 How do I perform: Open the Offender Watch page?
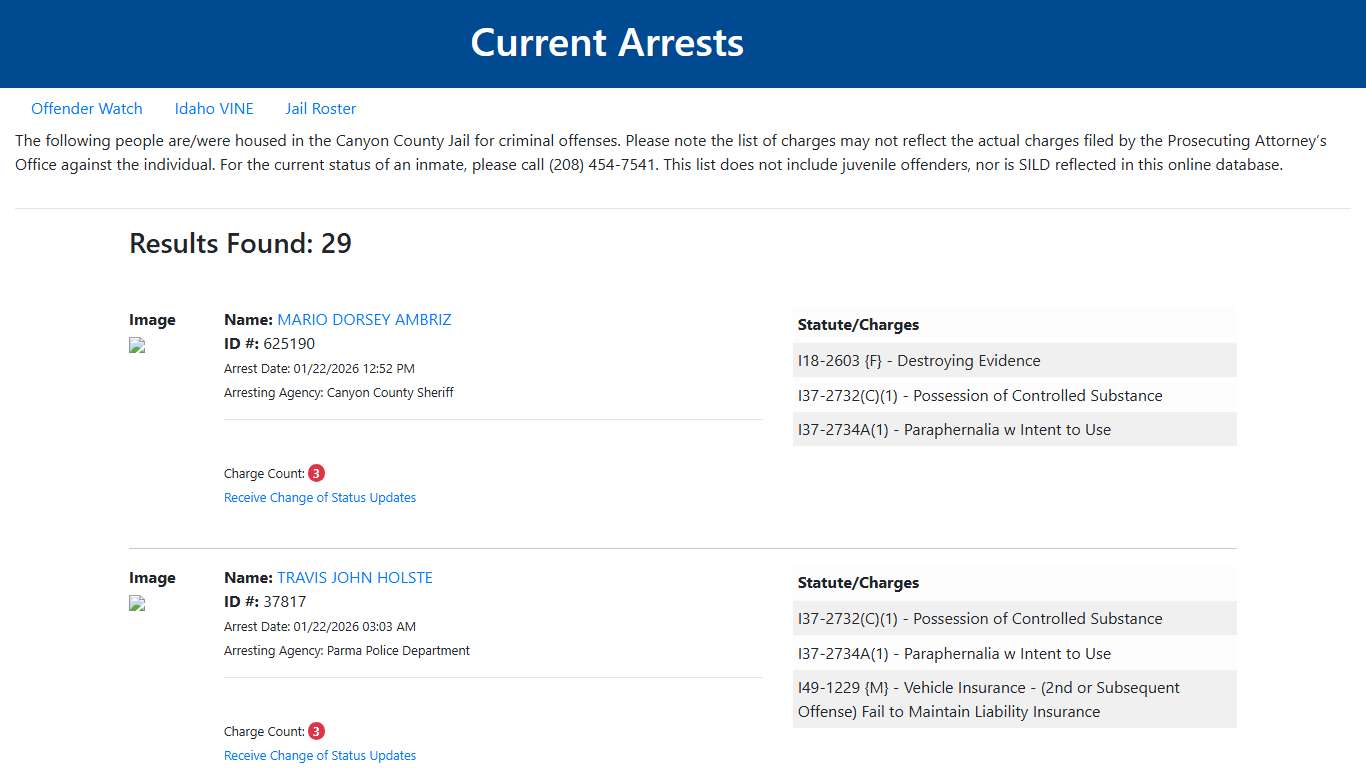[87, 108]
